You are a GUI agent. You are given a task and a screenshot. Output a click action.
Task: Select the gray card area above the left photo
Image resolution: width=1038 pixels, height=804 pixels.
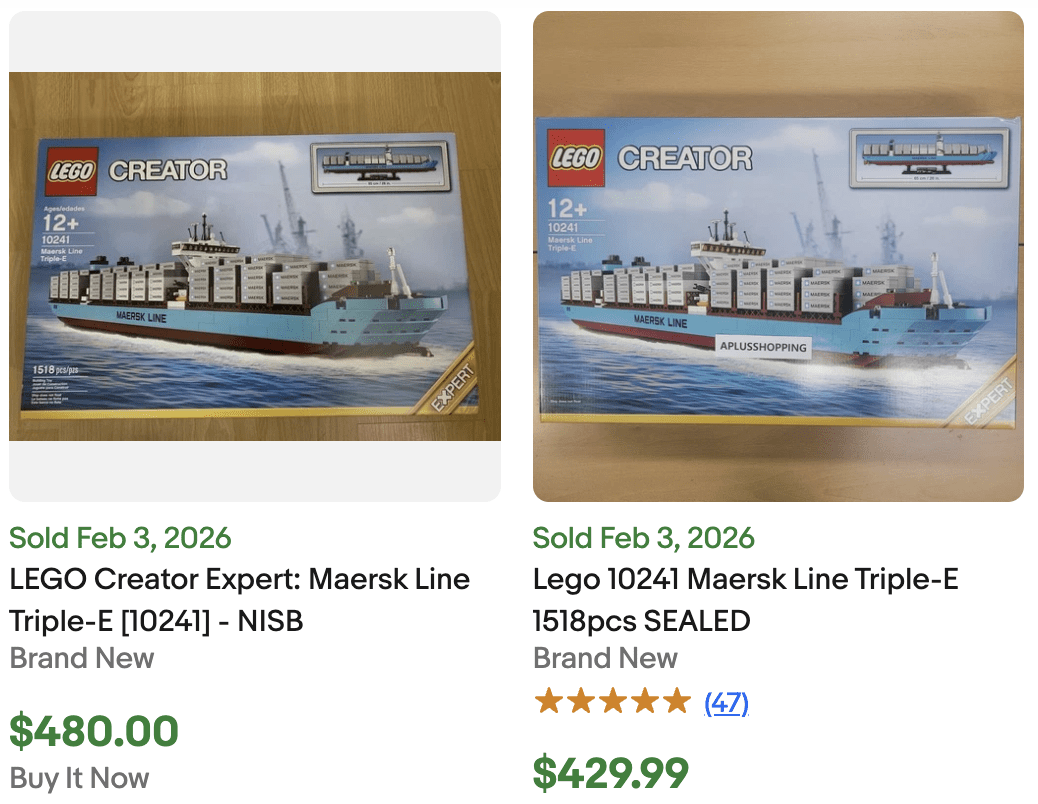[x=254, y=40]
